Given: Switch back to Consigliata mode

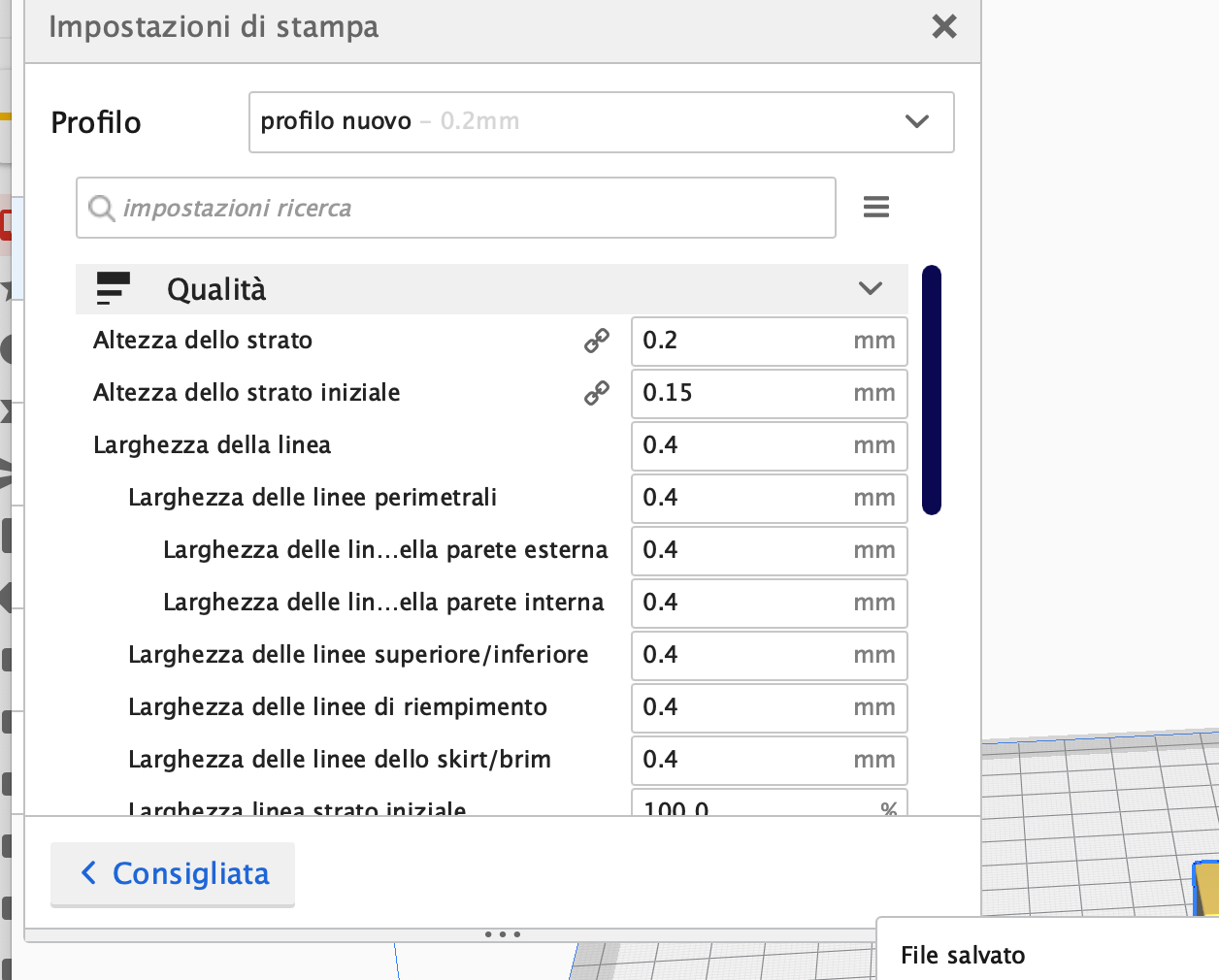Looking at the screenshot, I should (173, 874).
